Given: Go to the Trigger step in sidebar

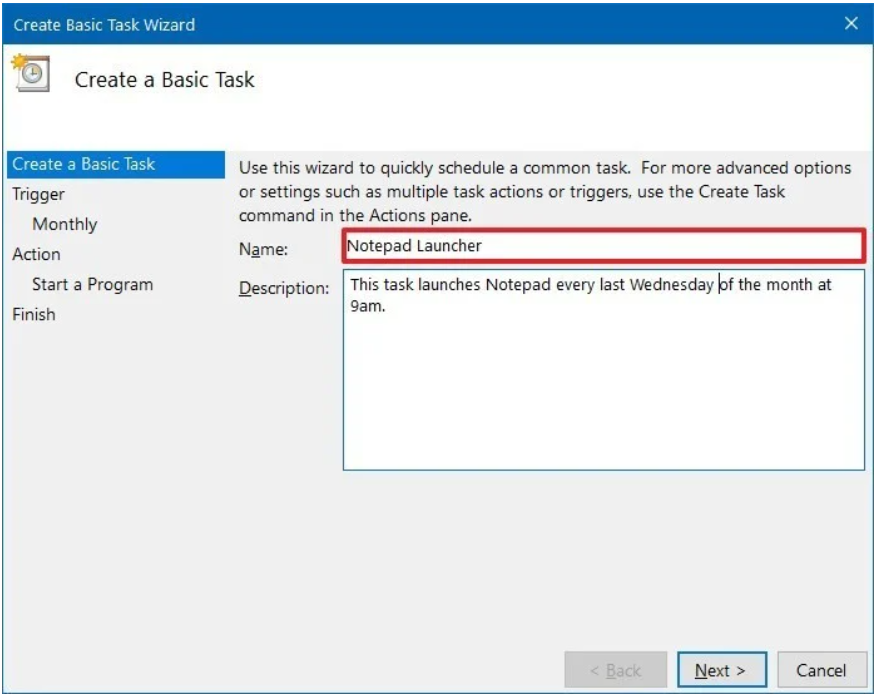Looking at the screenshot, I should coord(38,194).
